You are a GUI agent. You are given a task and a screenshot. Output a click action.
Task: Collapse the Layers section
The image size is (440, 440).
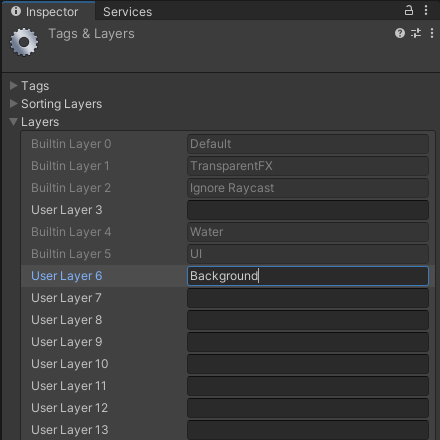(x=14, y=122)
